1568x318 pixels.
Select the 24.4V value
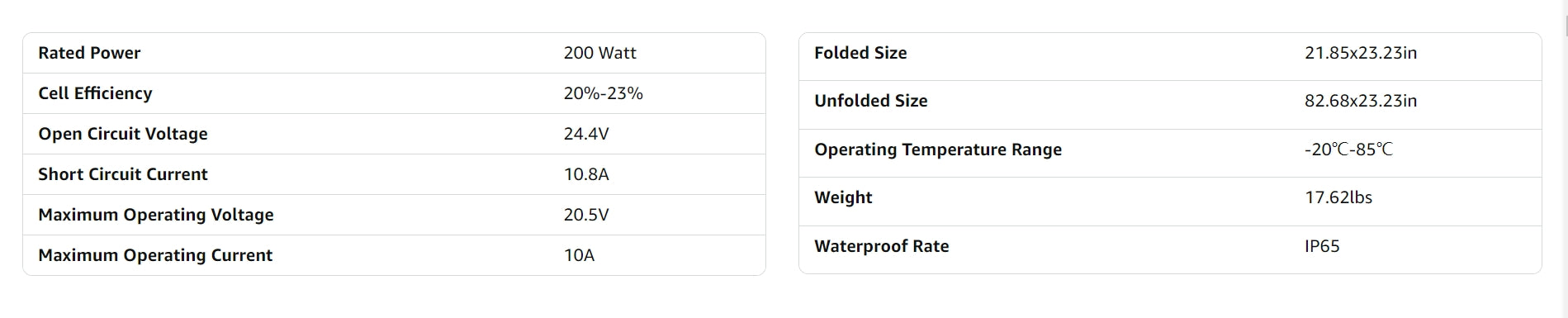[x=586, y=134]
